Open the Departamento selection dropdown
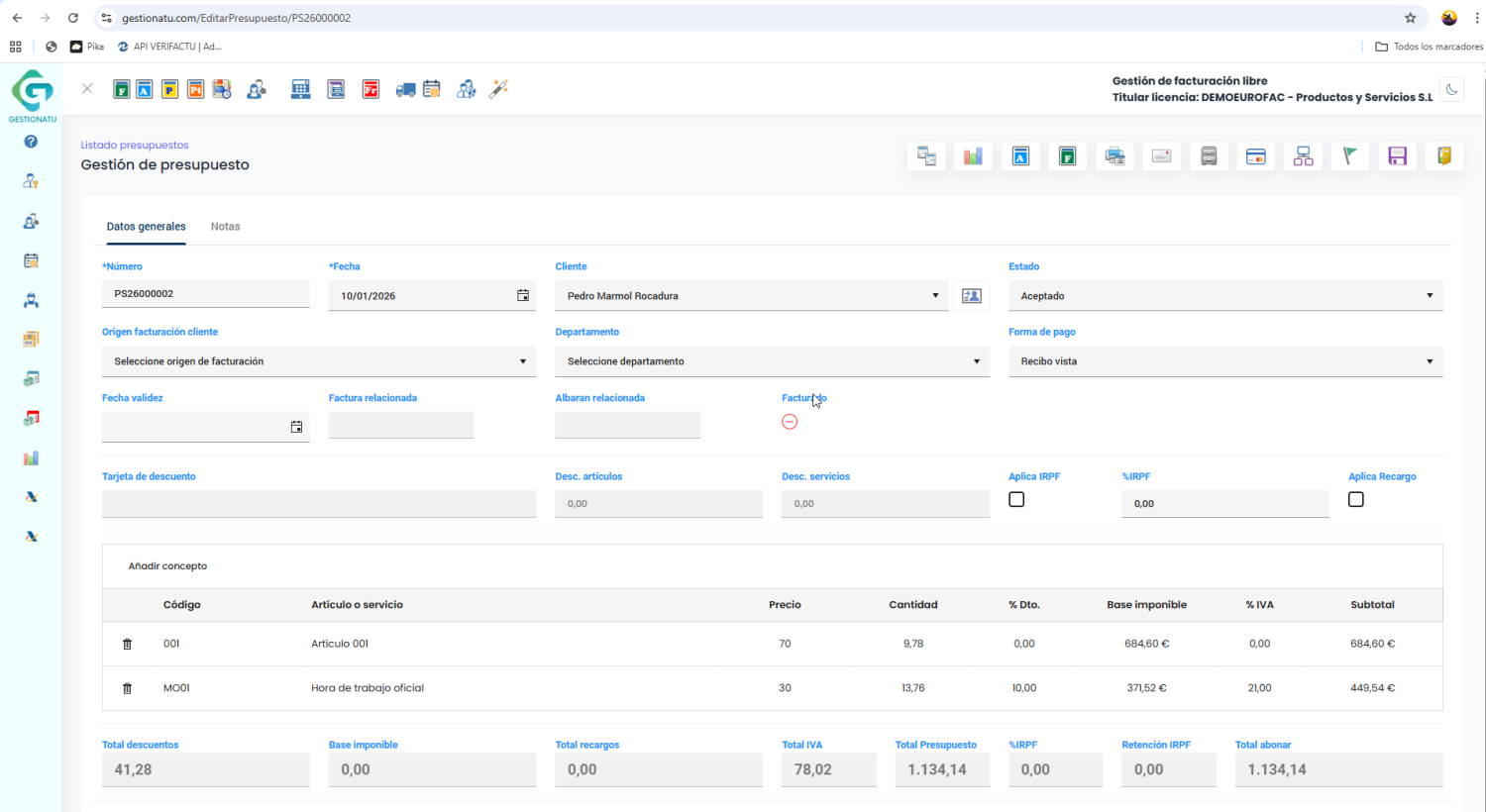Viewport: 1486px width, 812px height. [x=771, y=361]
